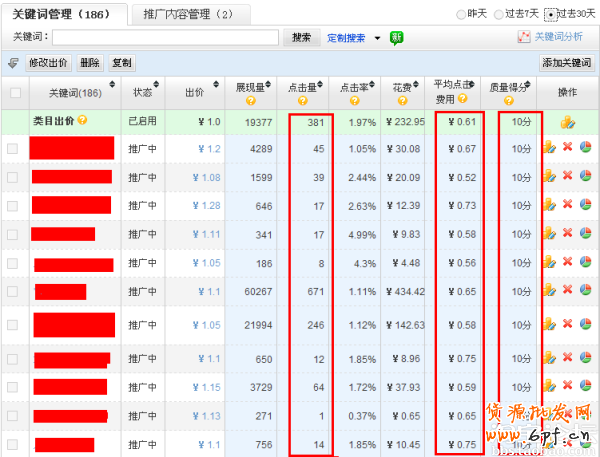Click the 搜索 button
Screen dimensions: 600x457
pyautogui.click(x=301, y=37)
